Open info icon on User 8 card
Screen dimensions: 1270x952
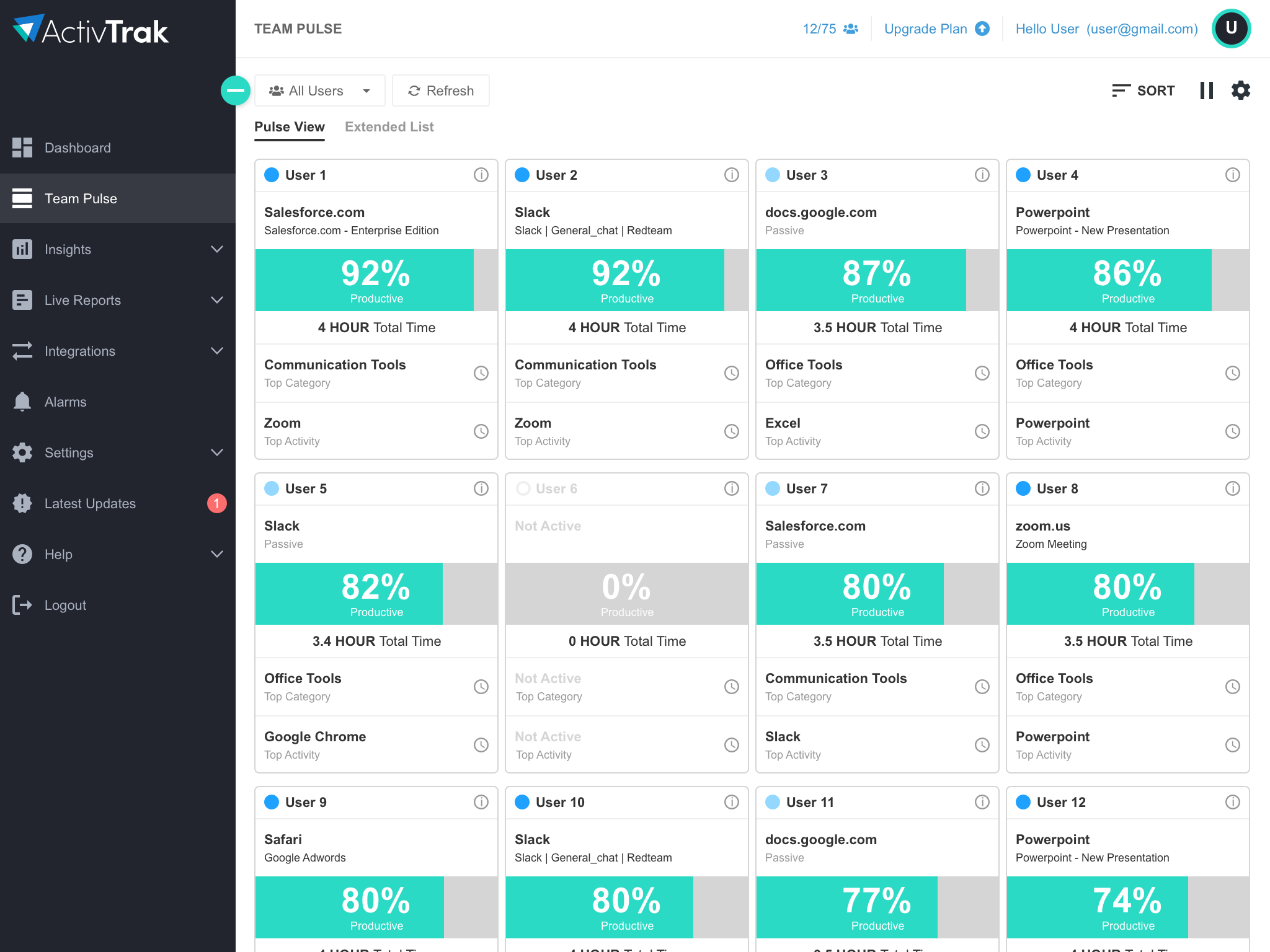[x=1233, y=488]
